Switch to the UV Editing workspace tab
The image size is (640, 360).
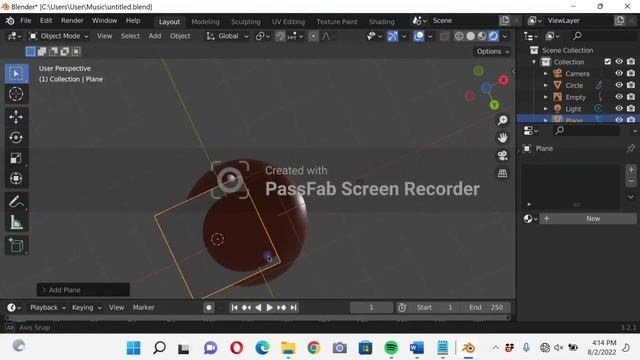[289, 22]
